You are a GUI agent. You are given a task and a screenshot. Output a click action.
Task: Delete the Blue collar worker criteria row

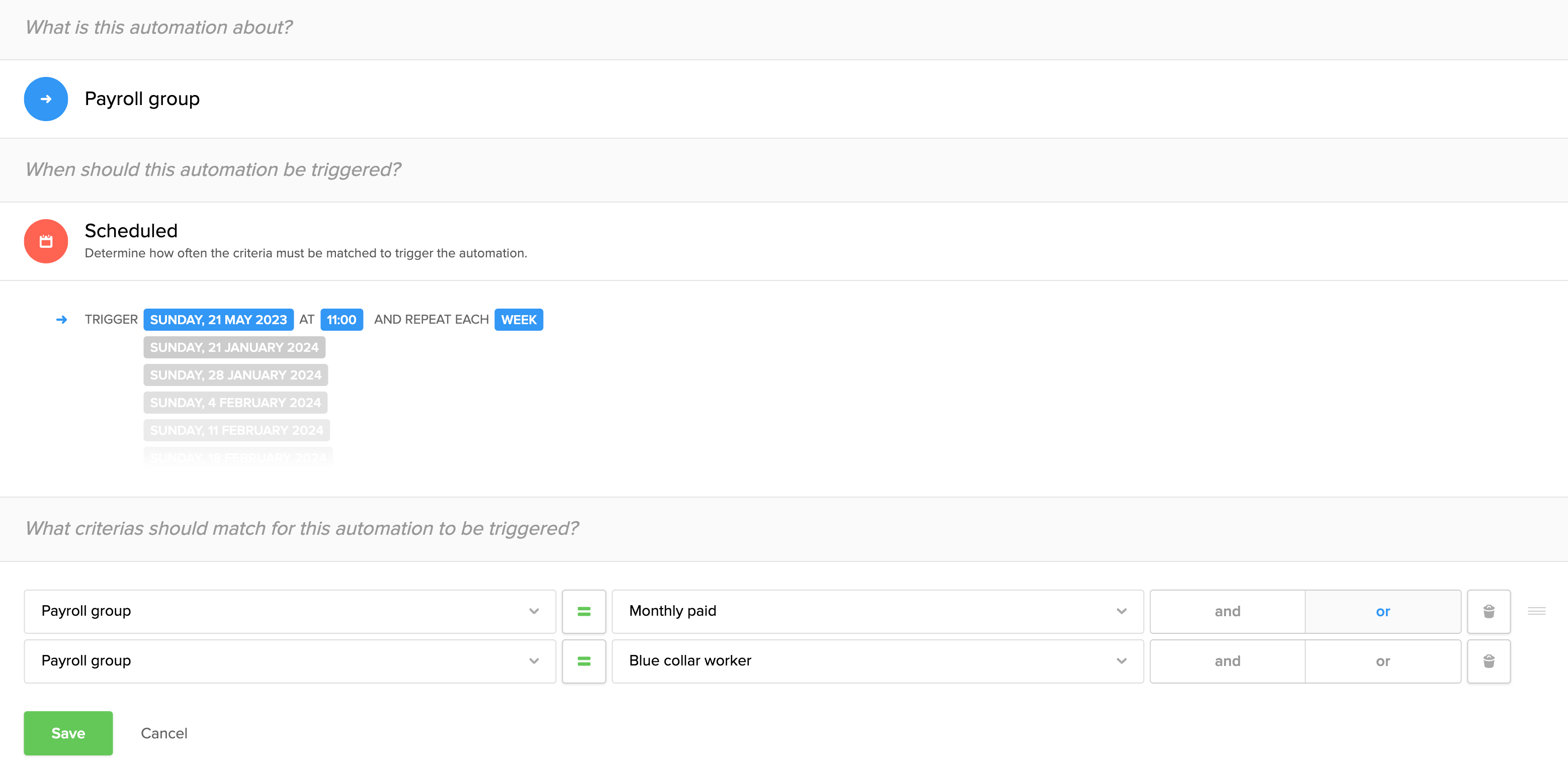click(x=1488, y=660)
